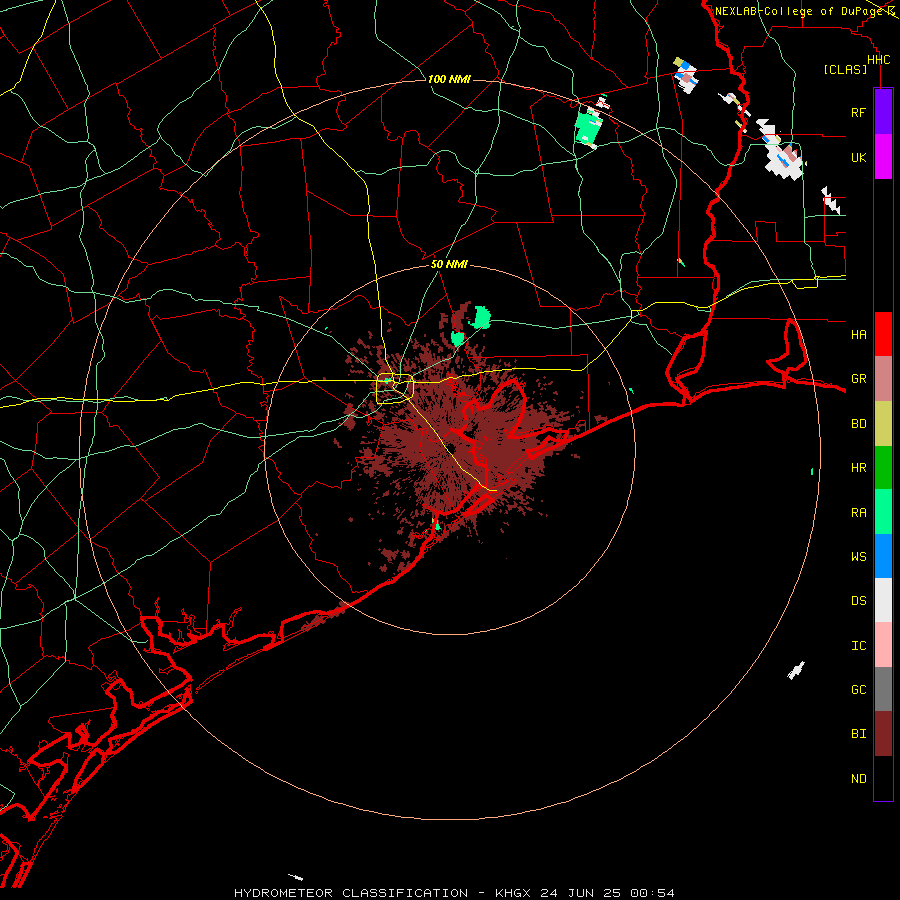Click the "BI" legend label

pos(859,734)
